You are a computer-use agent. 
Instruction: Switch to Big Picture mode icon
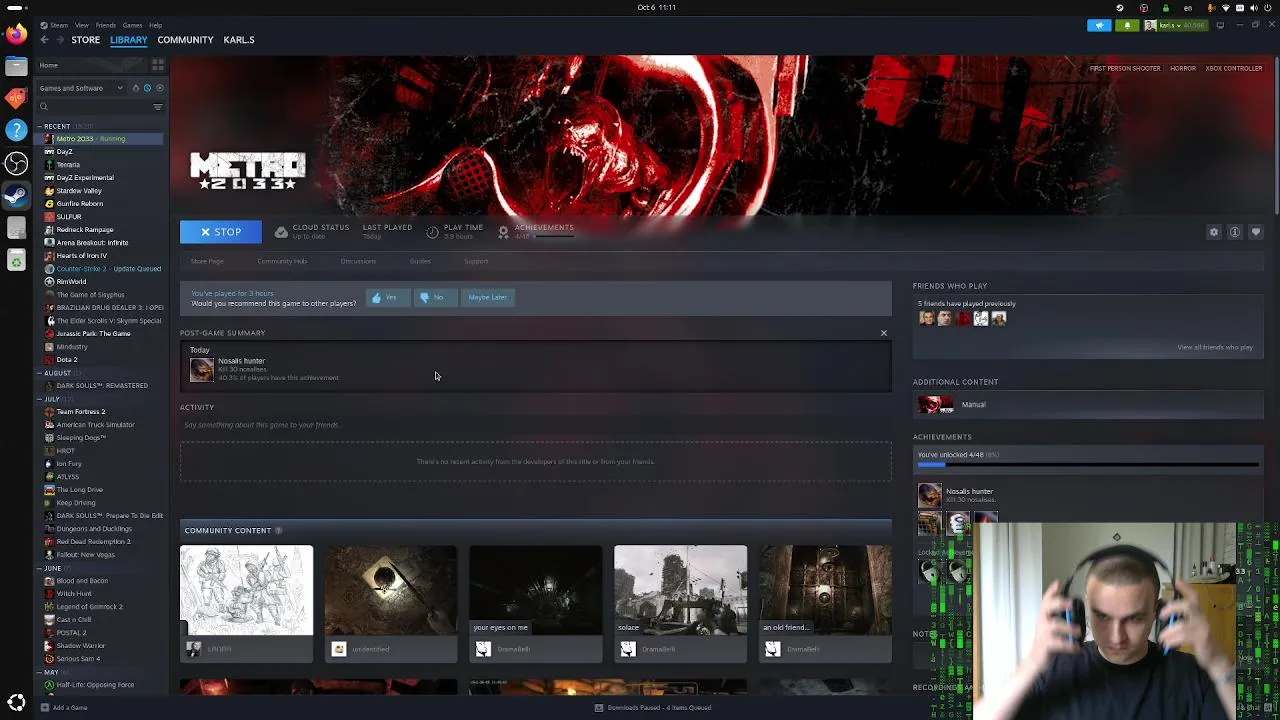(1220, 25)
